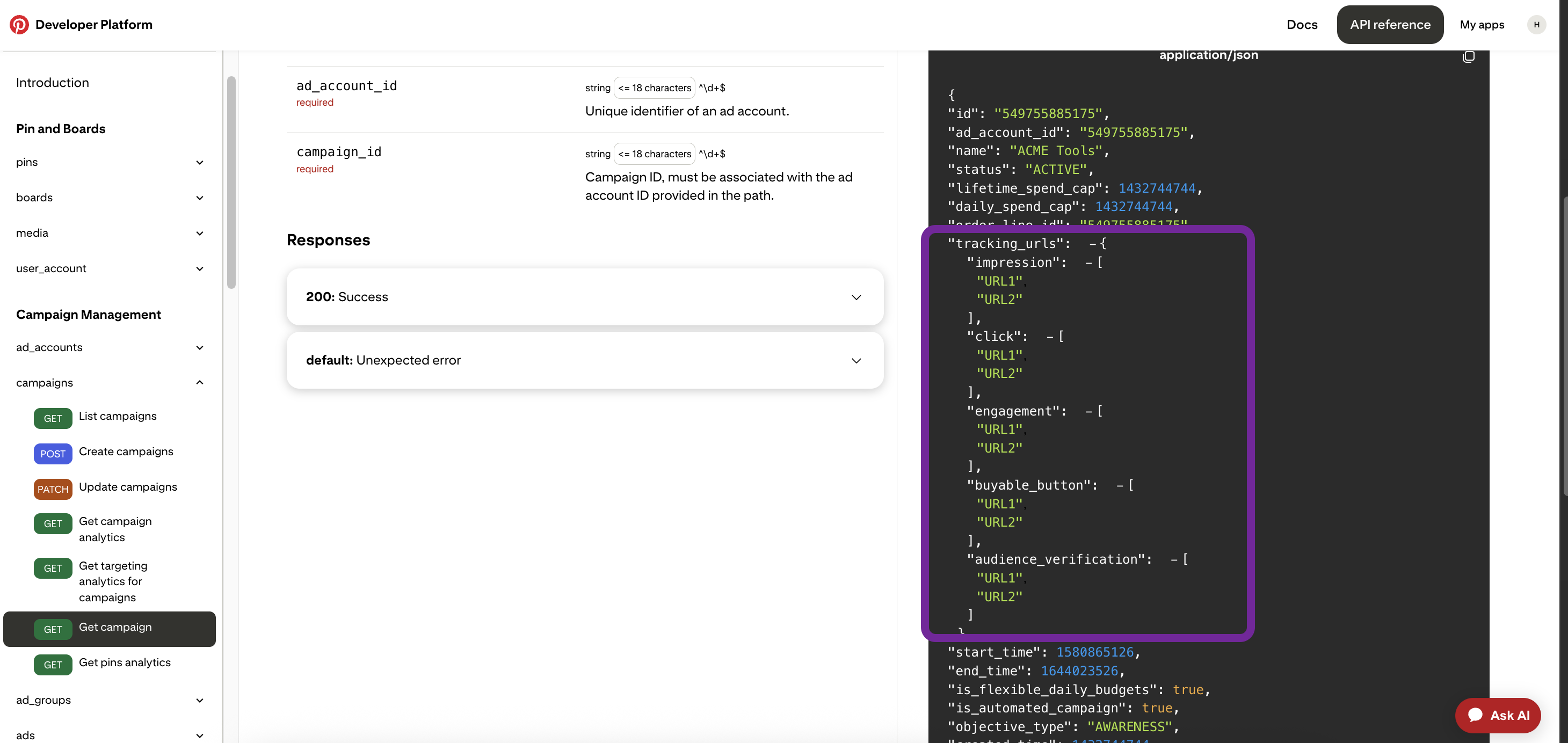Image resolution: width=1568 pixels, height=743 pixels.
Task: Expand the default: Unexpected error response
Action: coord(584,360)
